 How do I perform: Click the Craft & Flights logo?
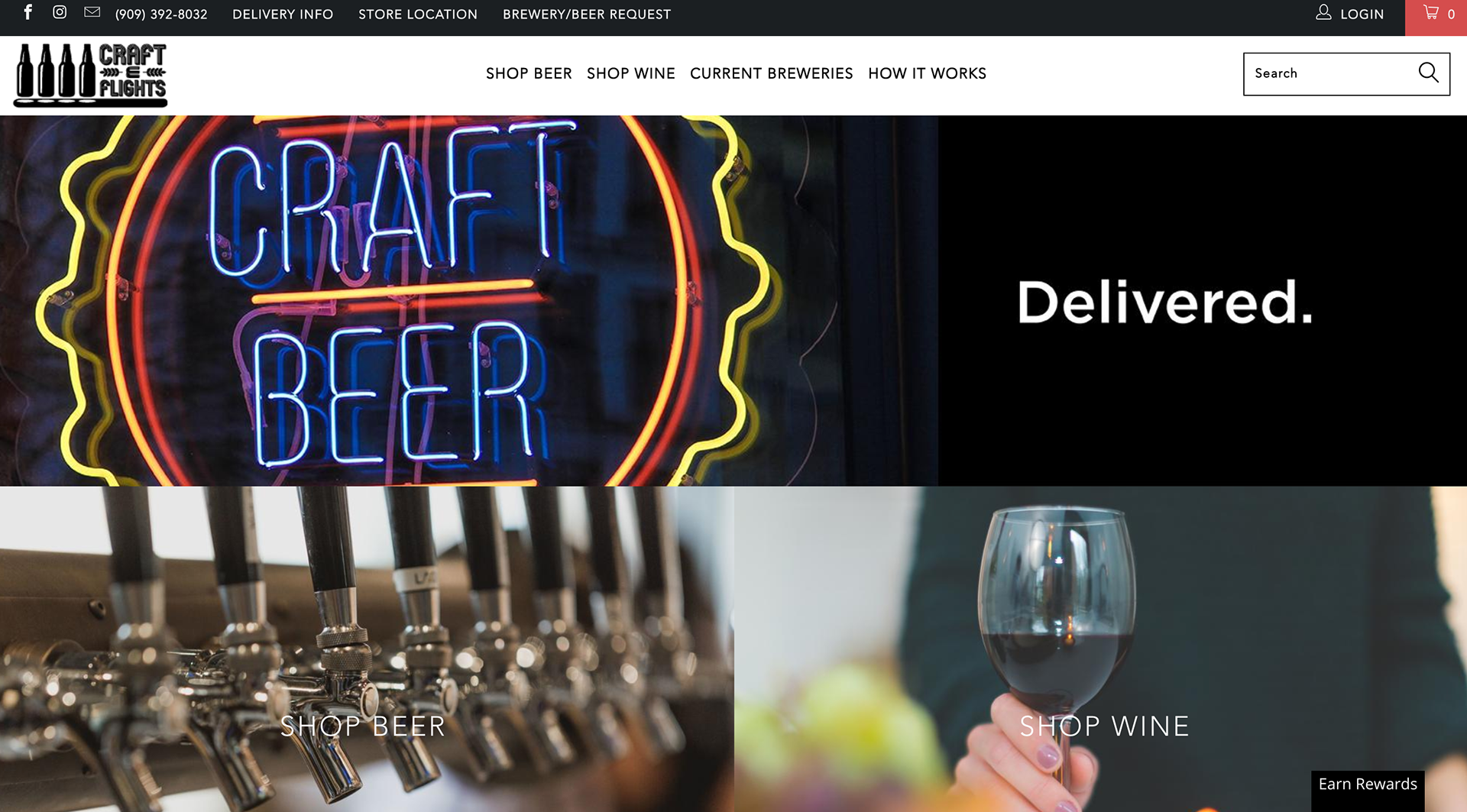coord(90,75)
